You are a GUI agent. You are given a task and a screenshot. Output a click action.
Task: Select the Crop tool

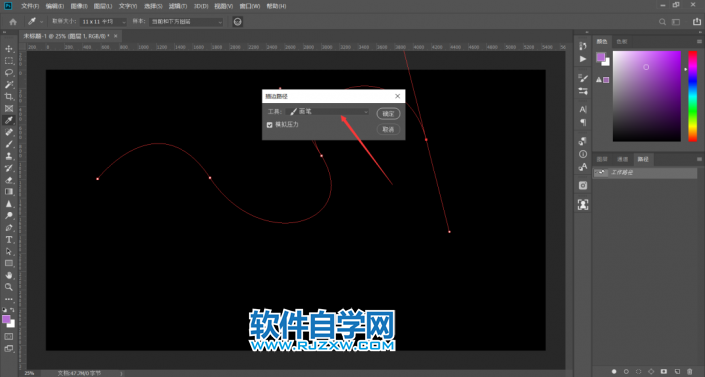click(x=9, y=96)
